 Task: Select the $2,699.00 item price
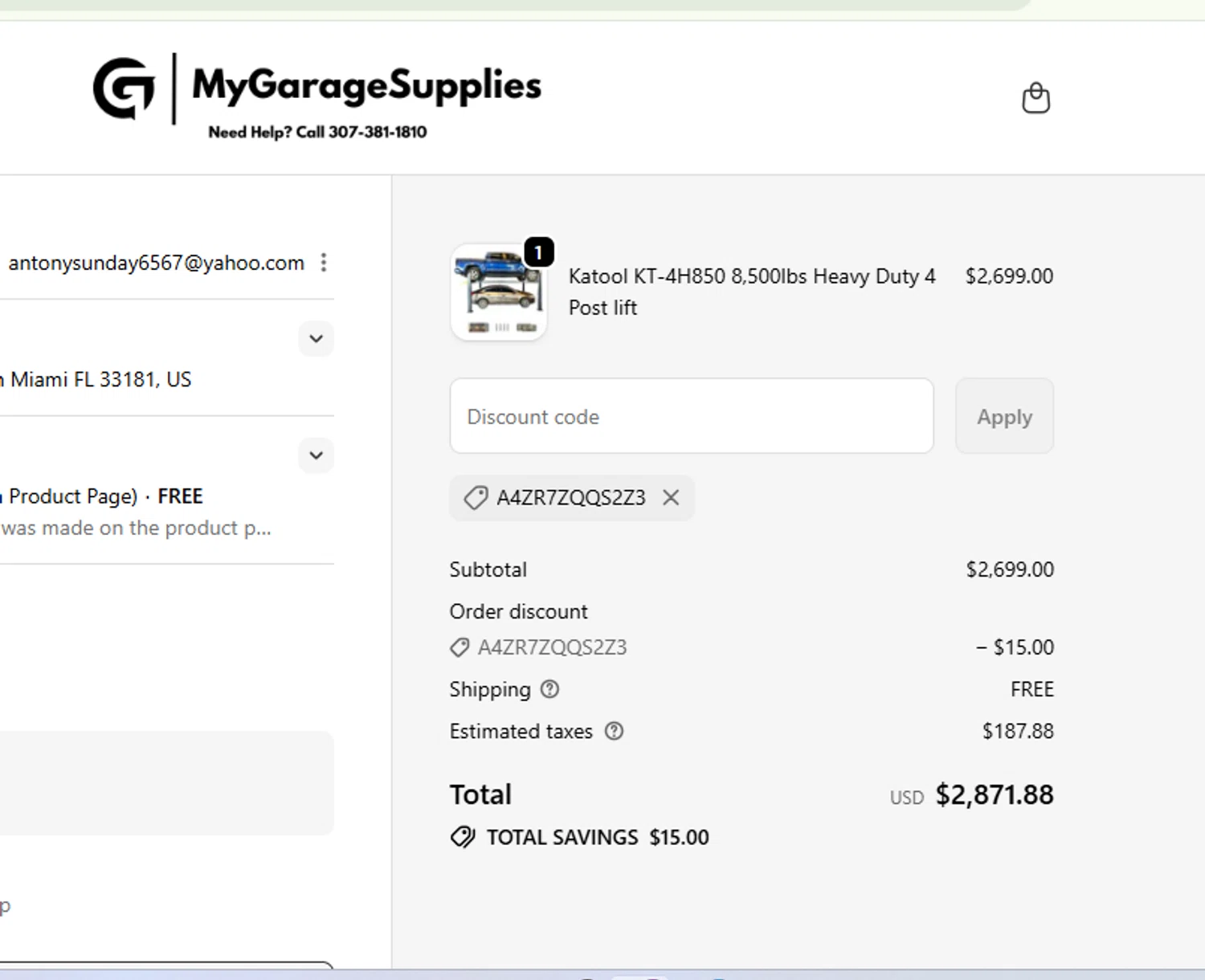pos(1009,276)
